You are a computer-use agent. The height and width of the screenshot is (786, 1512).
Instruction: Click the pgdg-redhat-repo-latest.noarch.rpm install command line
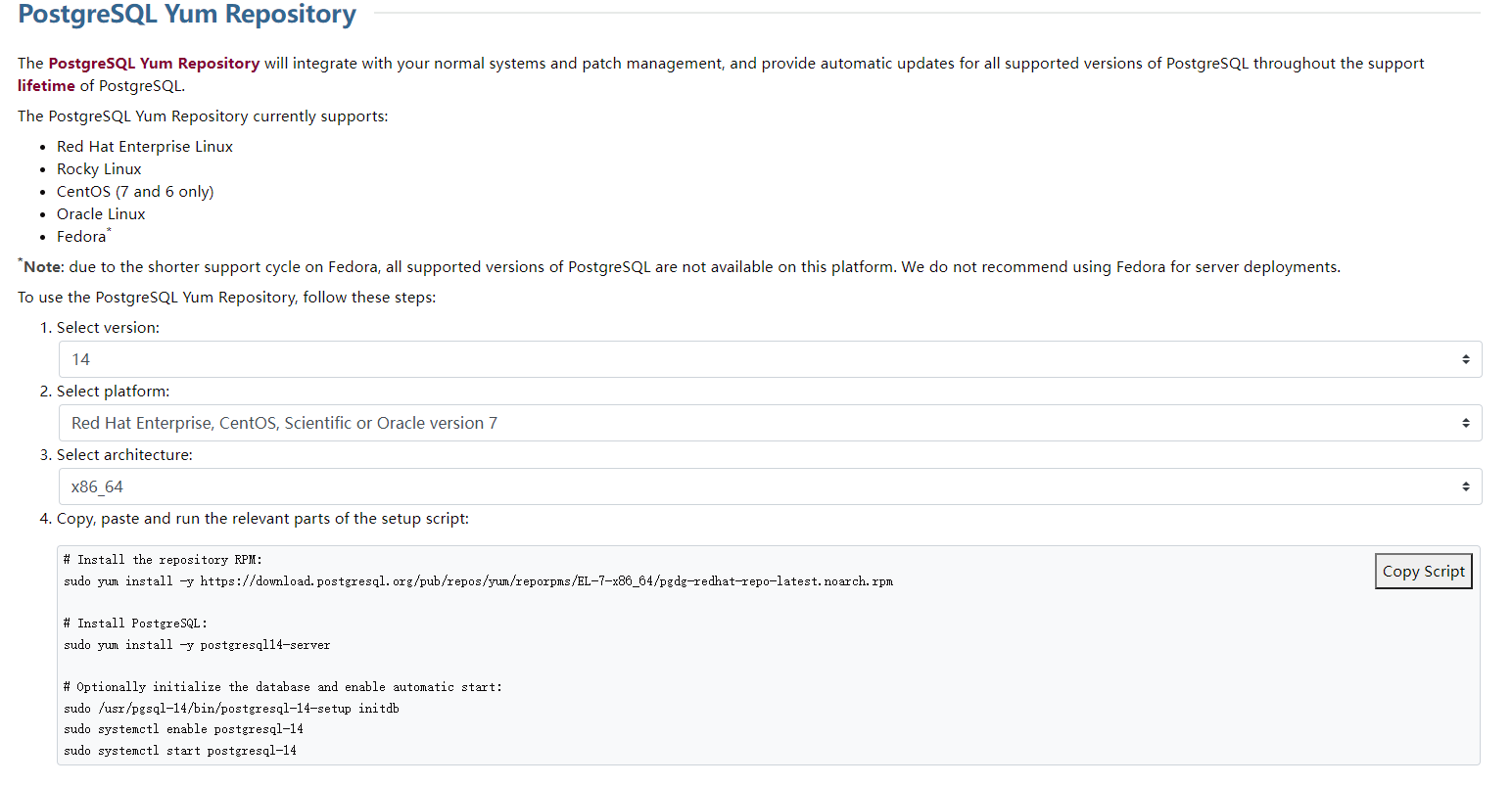point(478,581)
